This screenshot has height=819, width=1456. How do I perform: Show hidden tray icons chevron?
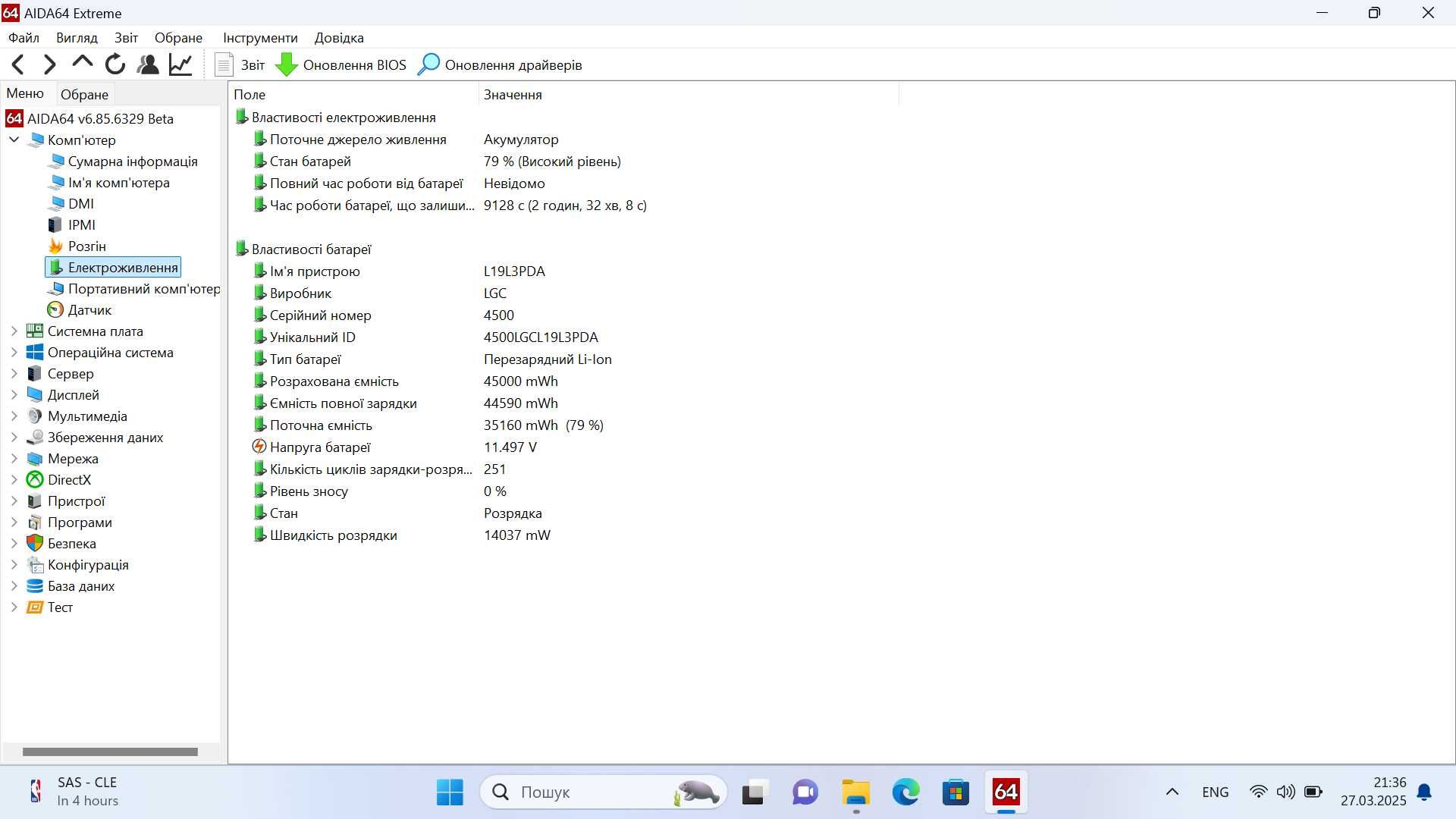tap(1172, 792)
